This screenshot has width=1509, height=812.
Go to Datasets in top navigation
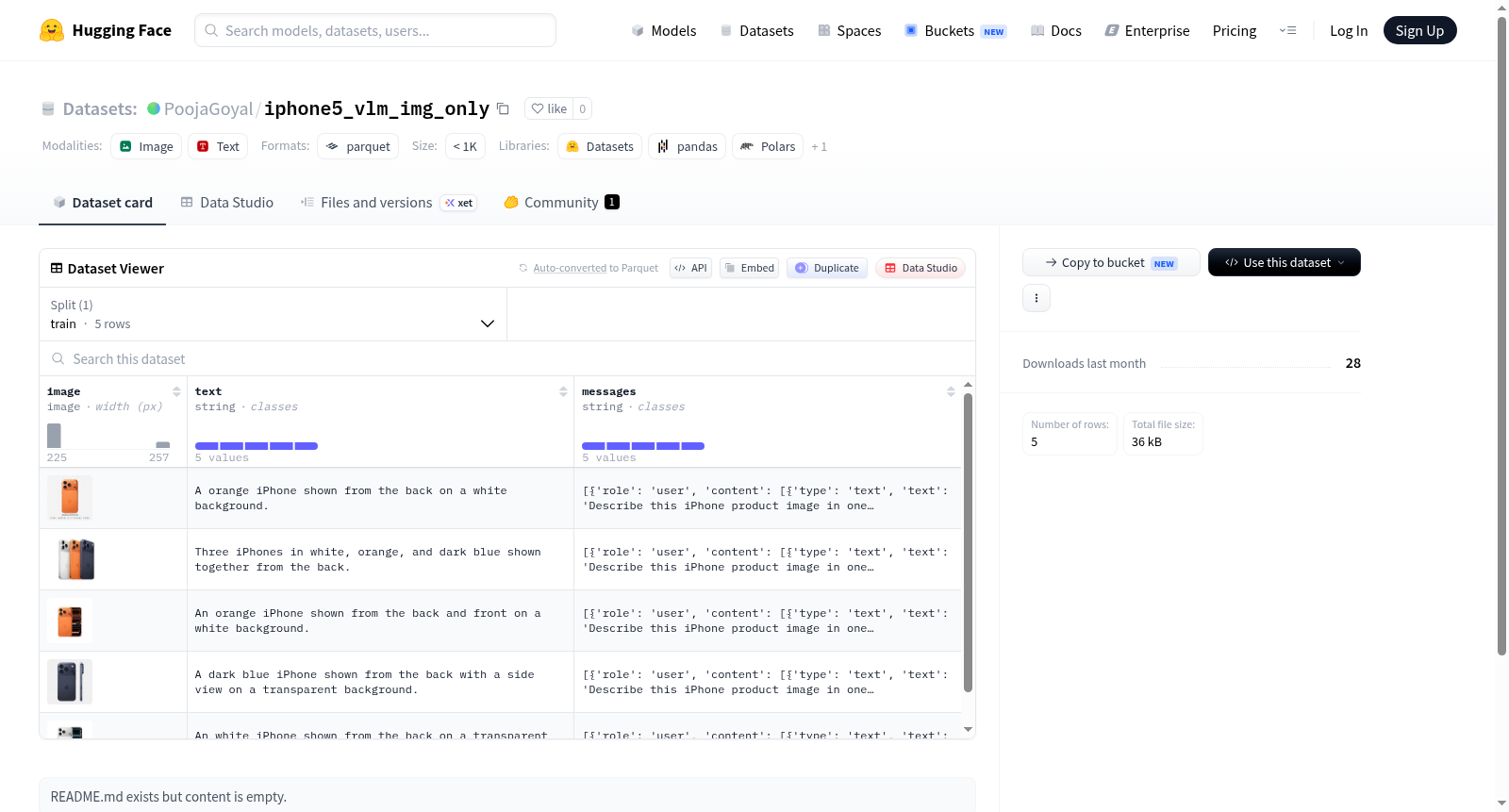coord(756,30)
